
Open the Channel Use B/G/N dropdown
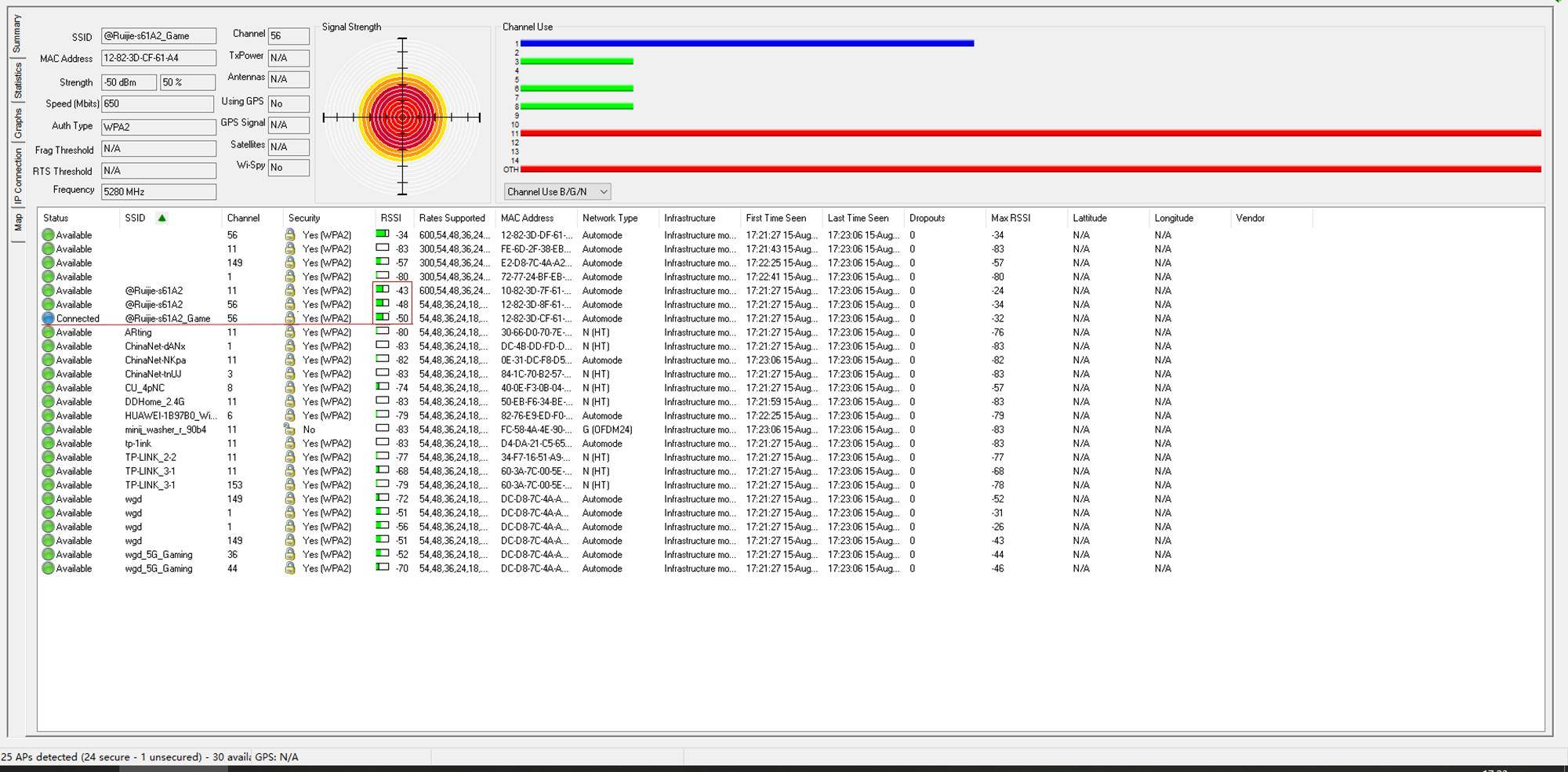[557, 192]
